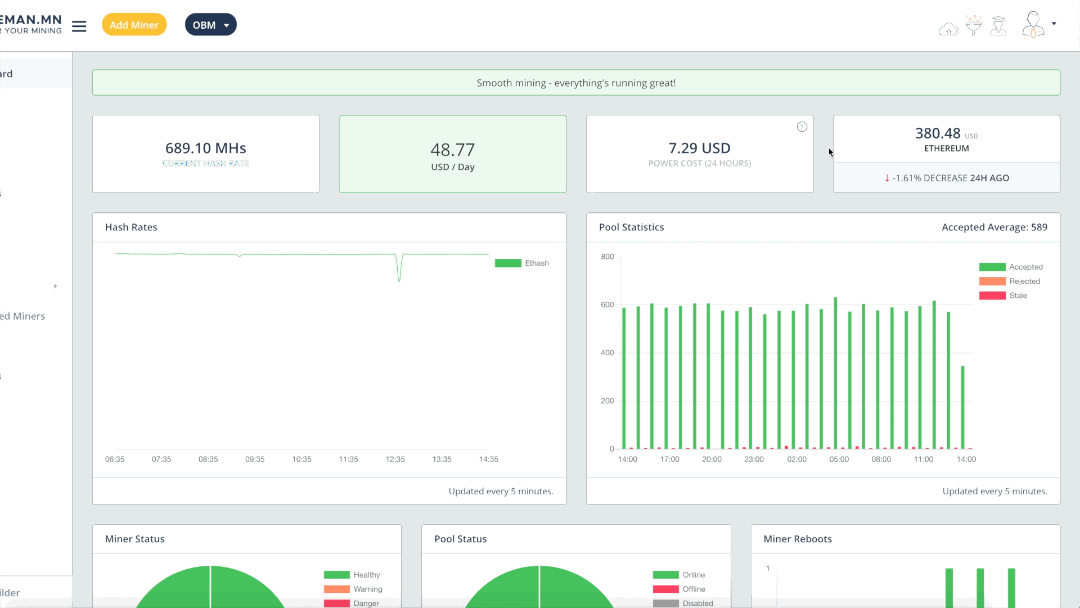The width and height of the screenshot is (1080, 608).
Task: Click the Pool Statistics panel title
Action: (632, 227)
